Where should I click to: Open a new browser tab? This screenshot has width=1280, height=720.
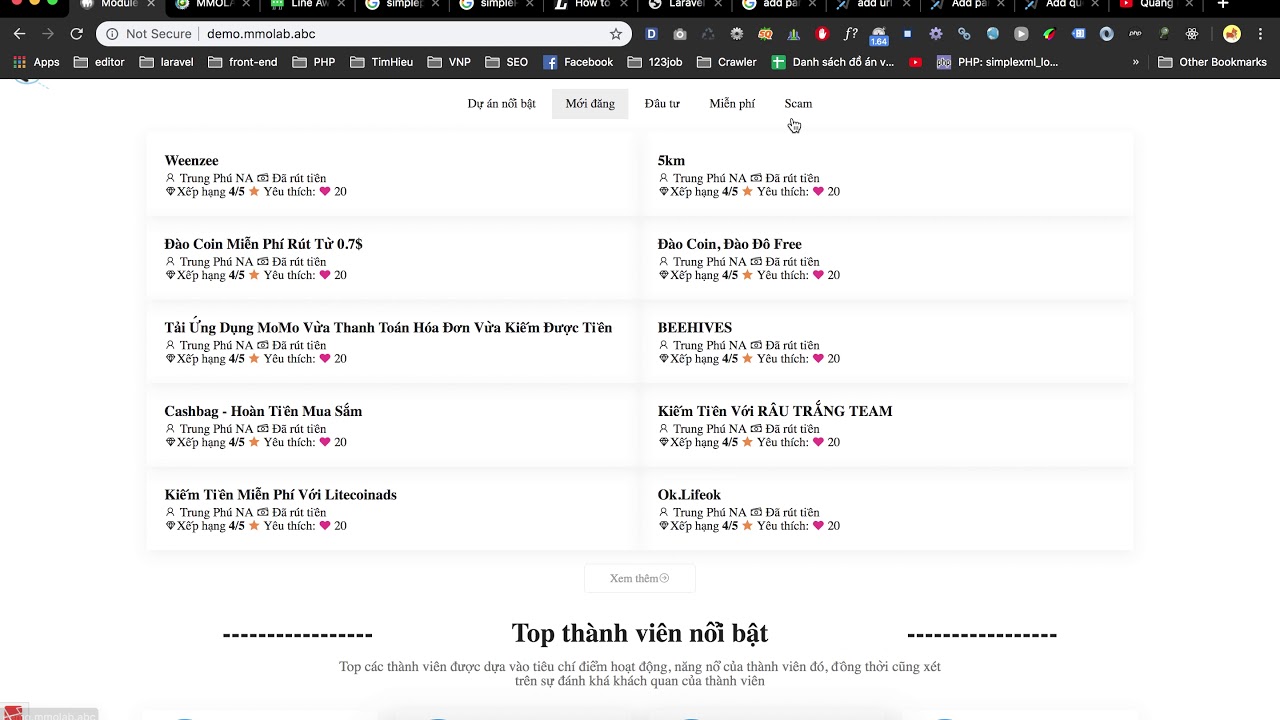[x=1223, y=5]
